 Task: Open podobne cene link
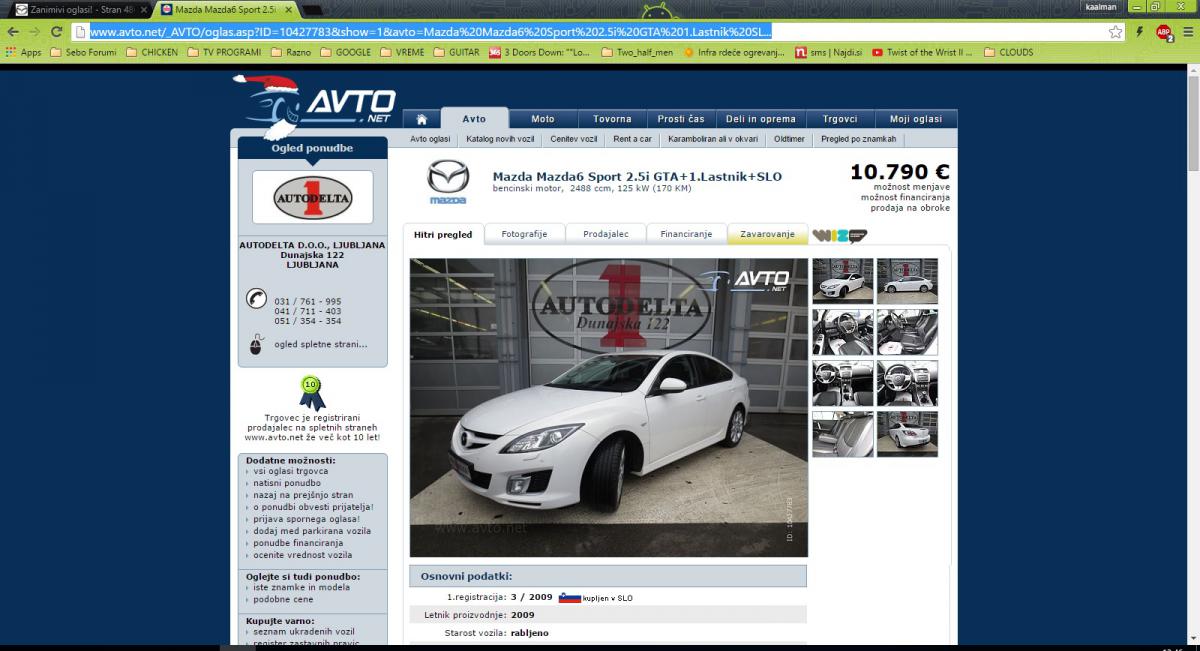tap(283, 600)
